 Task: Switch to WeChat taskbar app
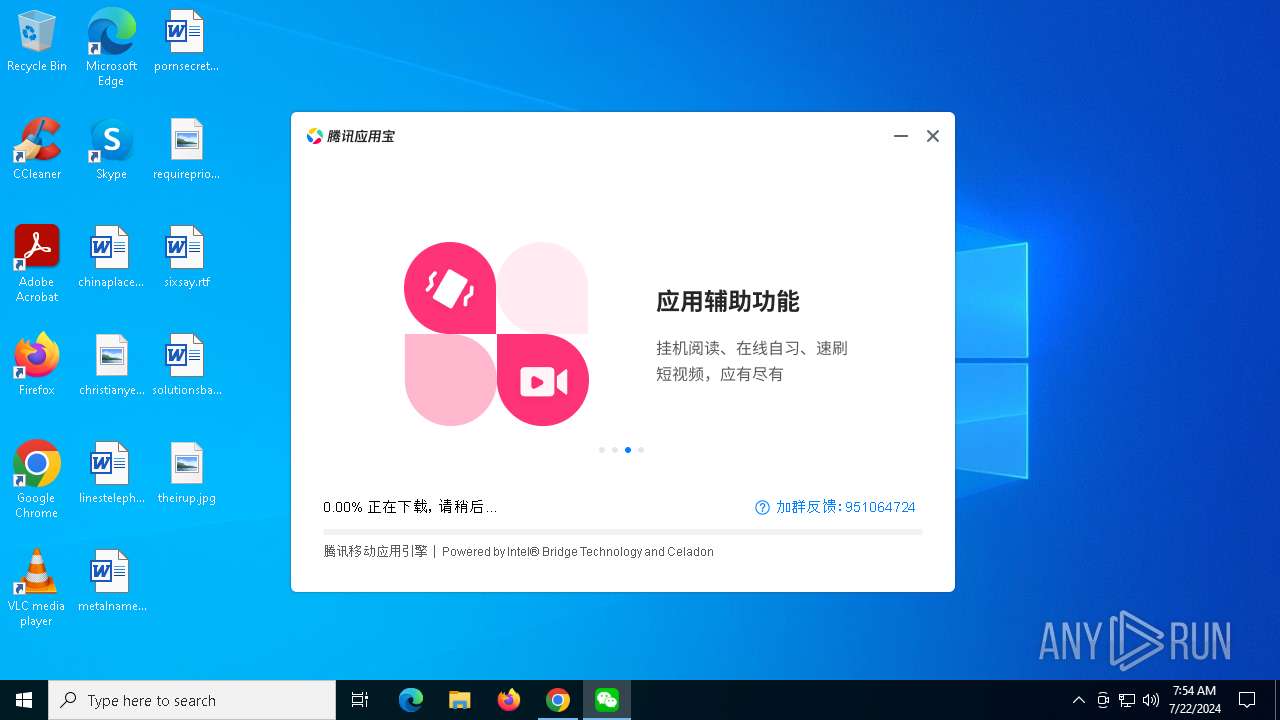tap(607, 700)
